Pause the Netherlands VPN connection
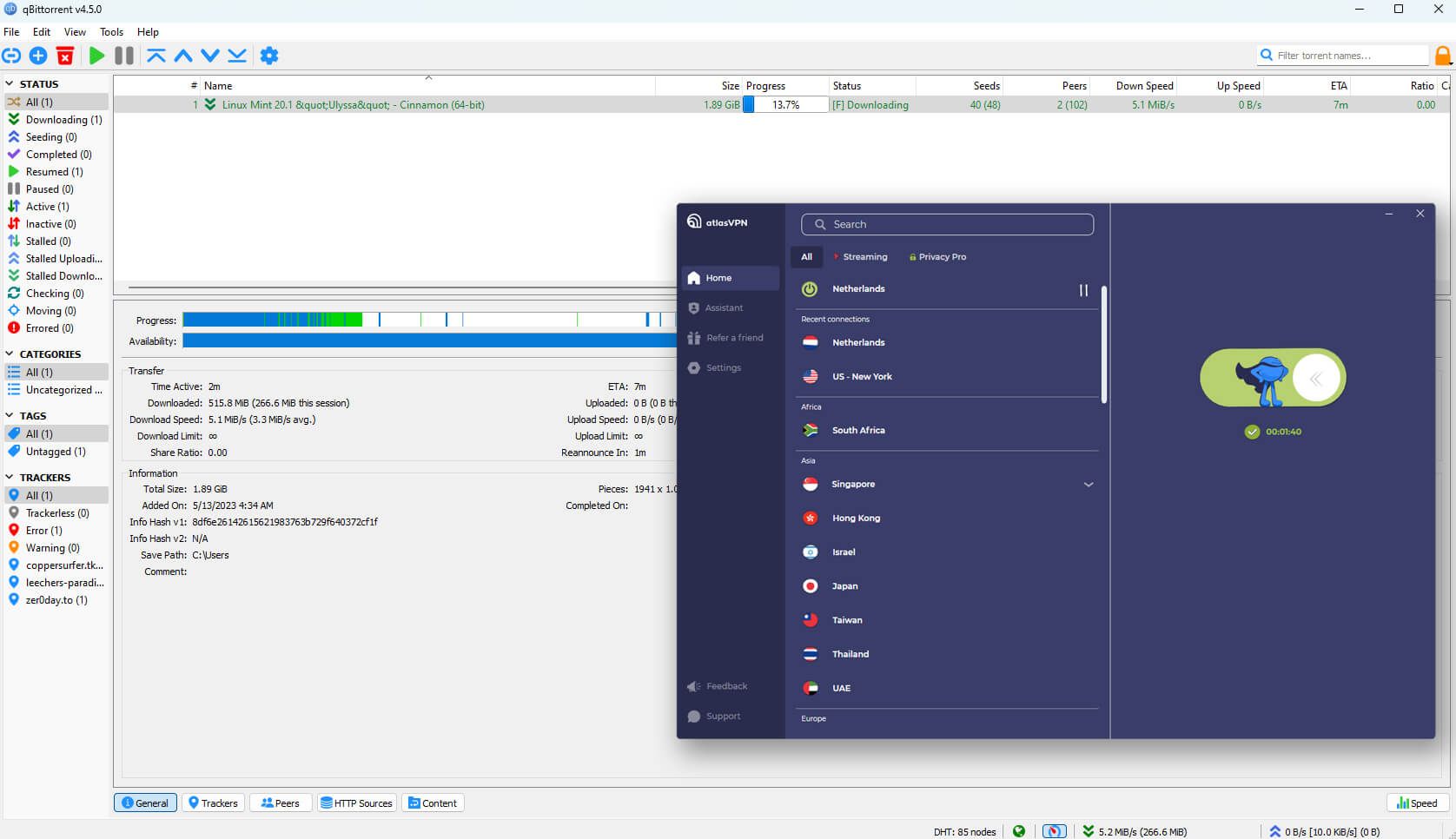The width and height of the screenshot is (1456, 839). coord(1083,290)
